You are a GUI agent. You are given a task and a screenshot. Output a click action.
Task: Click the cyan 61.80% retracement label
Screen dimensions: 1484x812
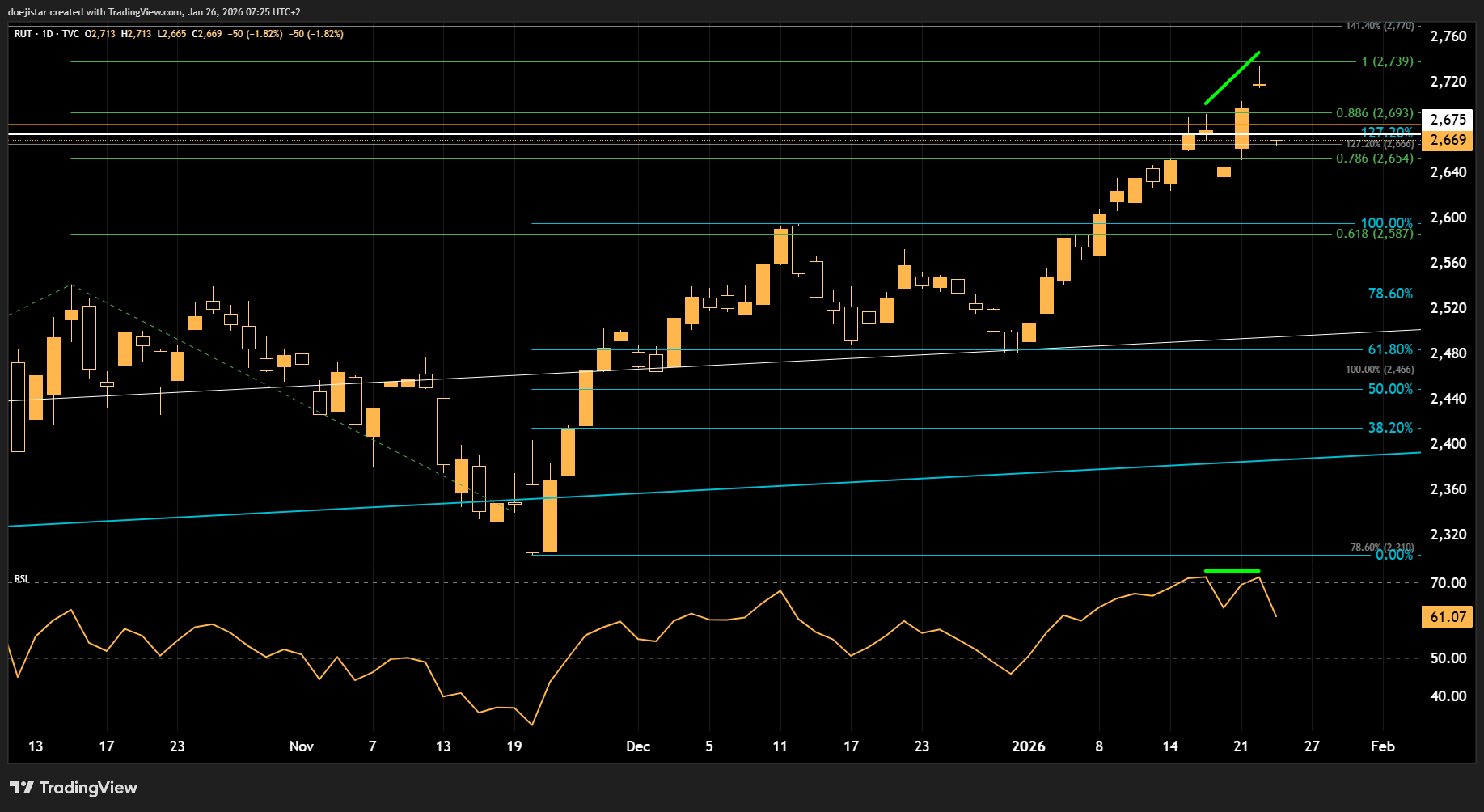[1390, 349]
